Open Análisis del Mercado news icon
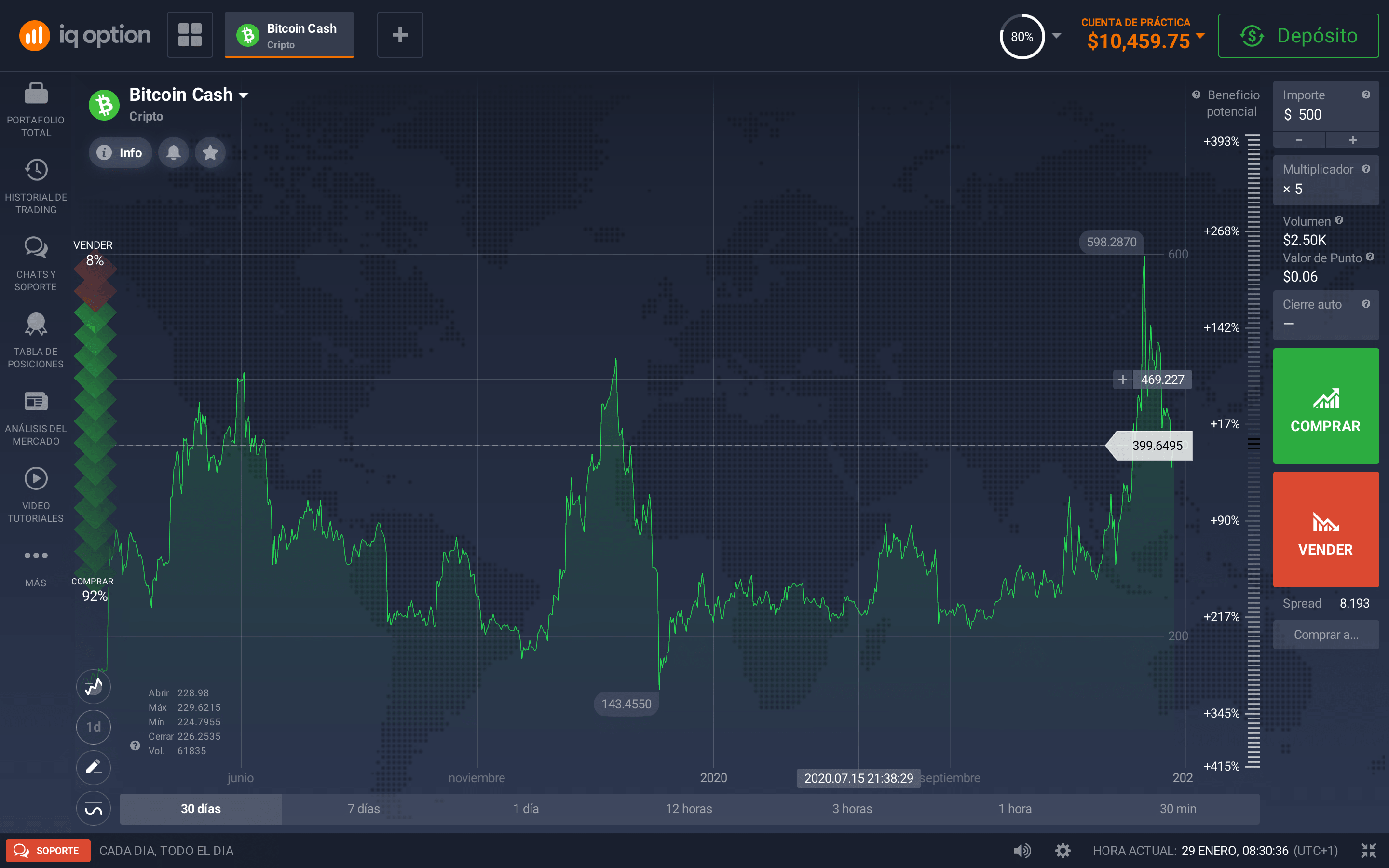Viewport: 1389px width, 868px height. coord(36,401)
